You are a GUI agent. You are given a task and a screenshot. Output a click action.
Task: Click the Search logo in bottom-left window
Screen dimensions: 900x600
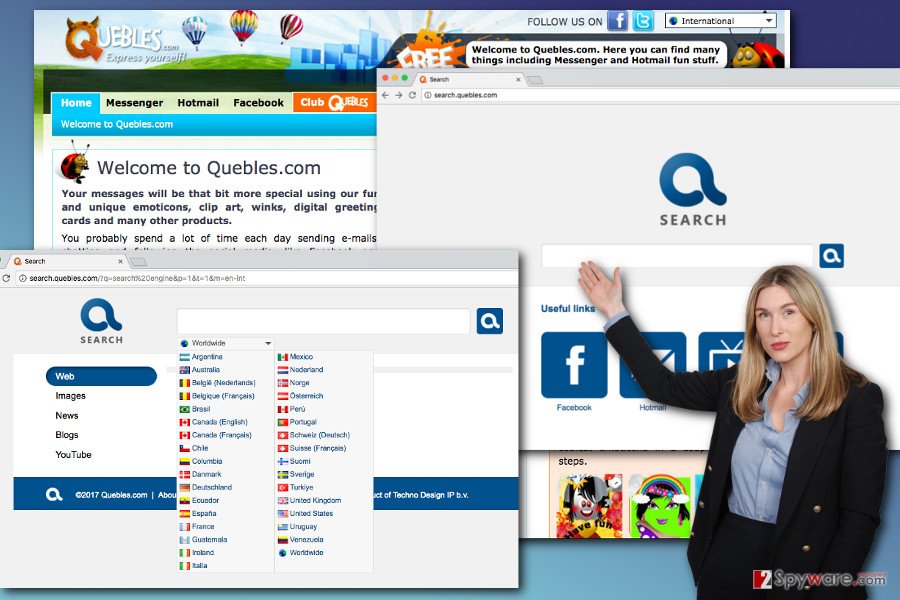(102, 321)
